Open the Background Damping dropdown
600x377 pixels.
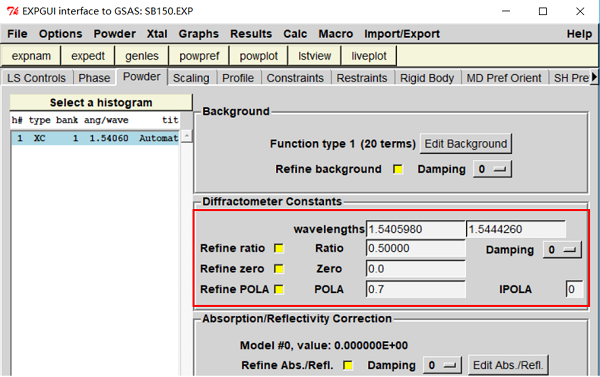coord(492,169)
